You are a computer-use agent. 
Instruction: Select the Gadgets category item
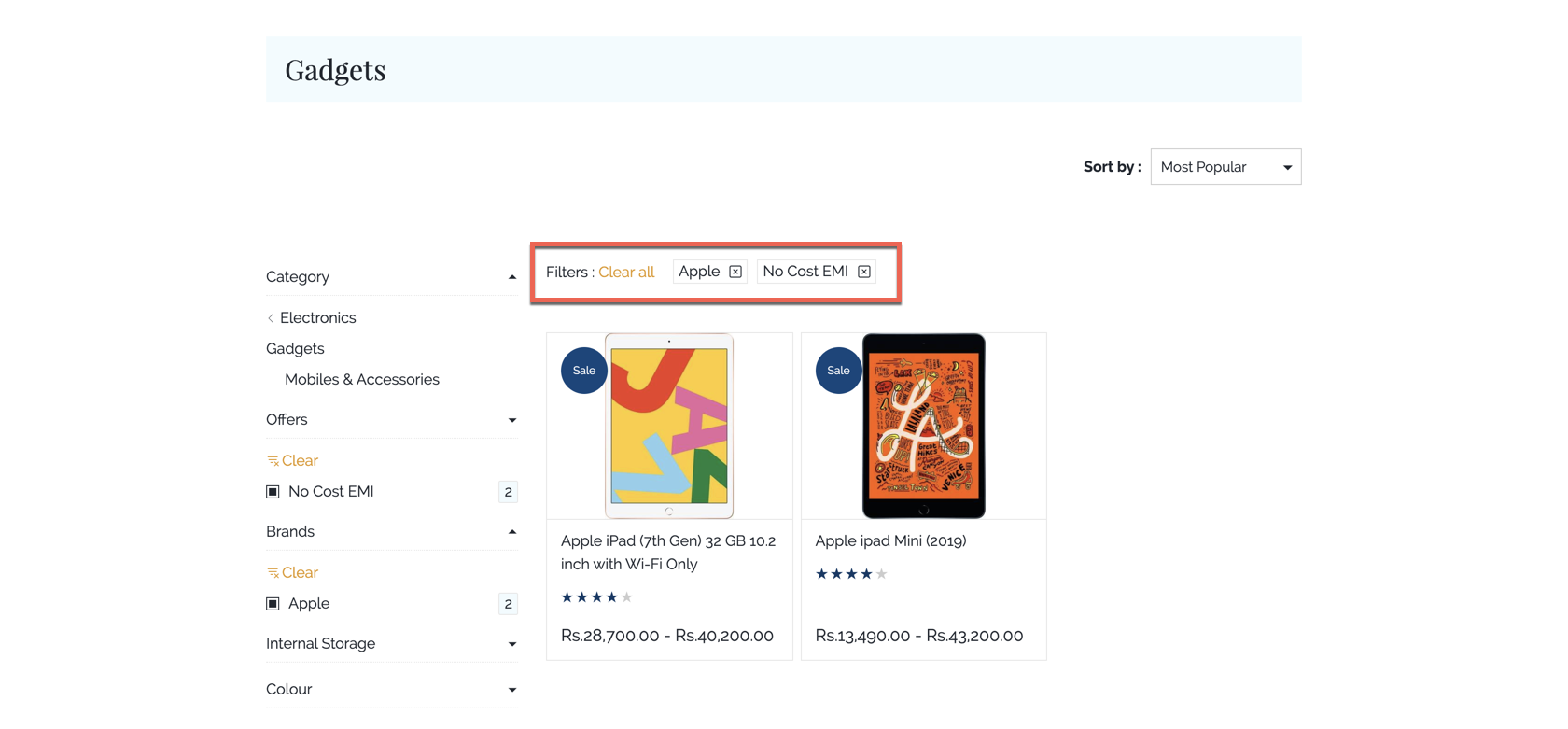[x=295, y=349]
